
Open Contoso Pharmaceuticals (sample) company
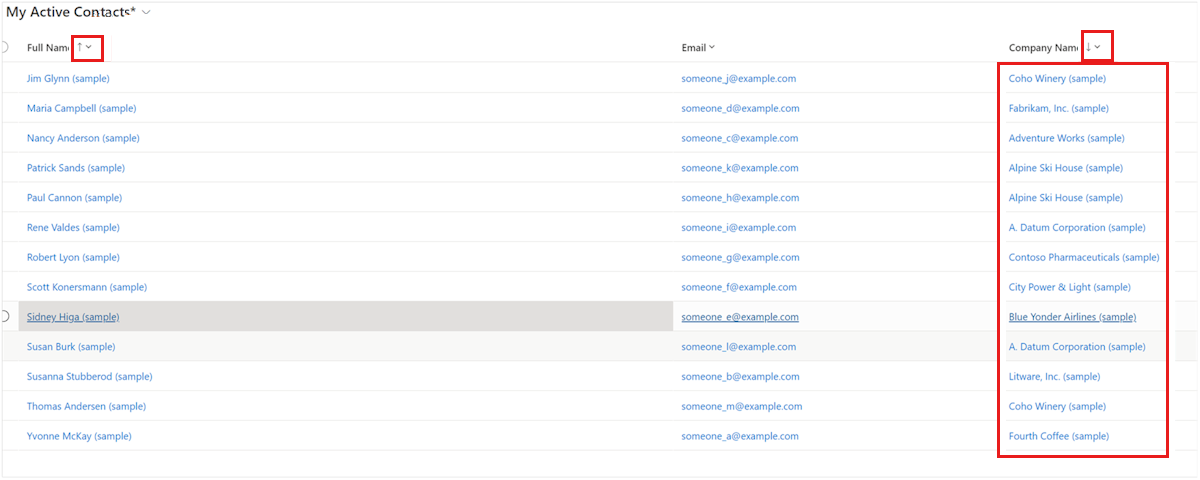click(1084, 257)
